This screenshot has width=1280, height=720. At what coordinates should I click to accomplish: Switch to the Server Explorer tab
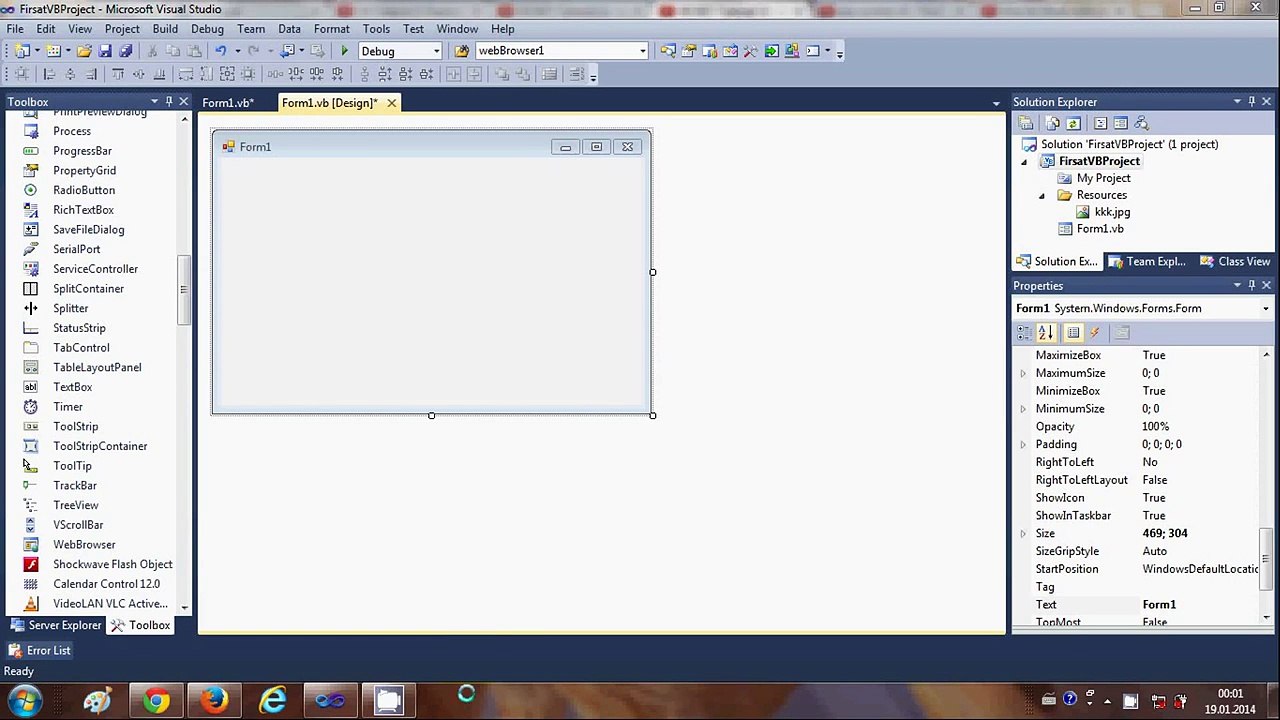tap(55, 626)
